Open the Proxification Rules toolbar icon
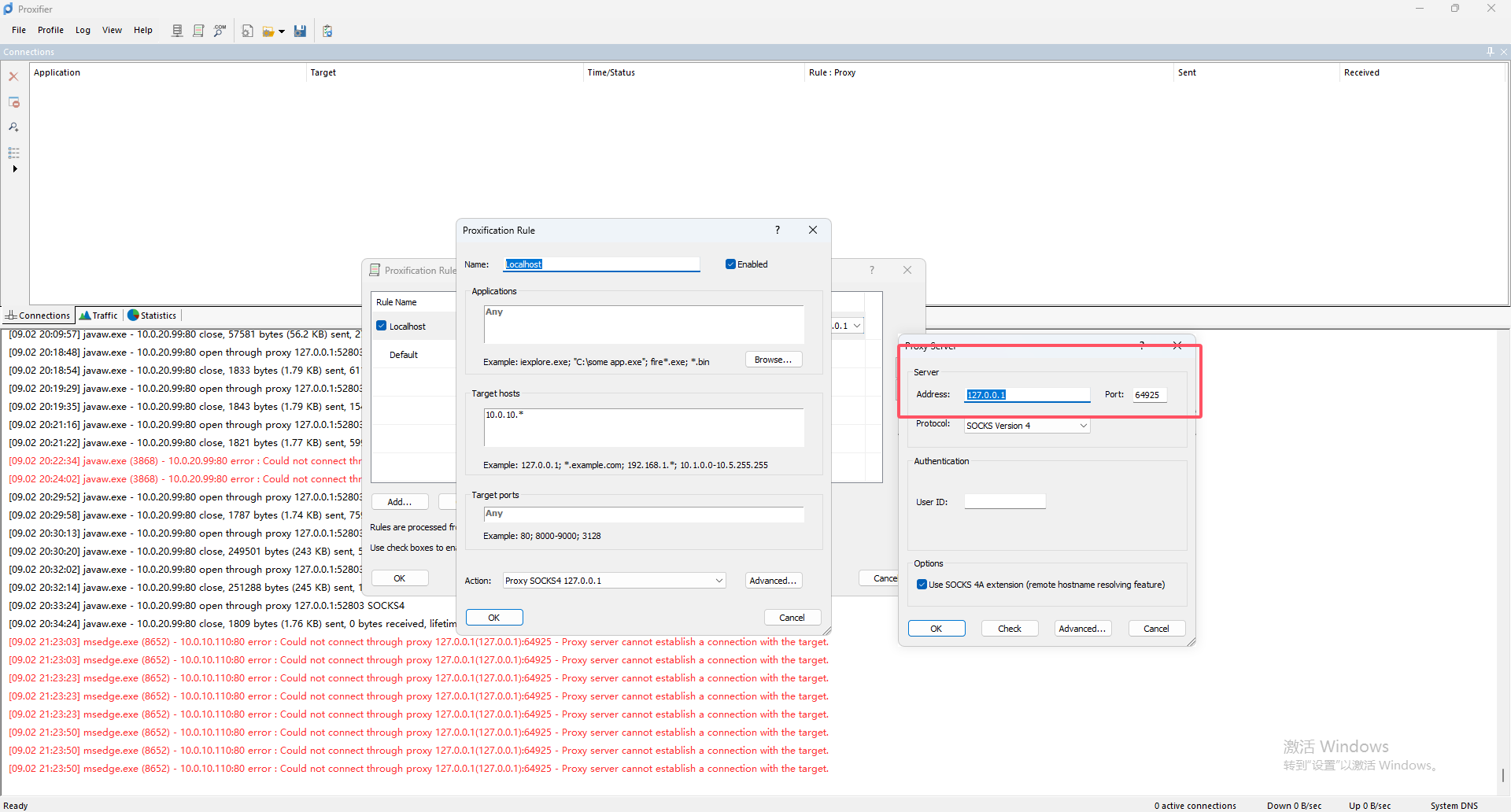The image size is (1511, 812). coord(198,31)
